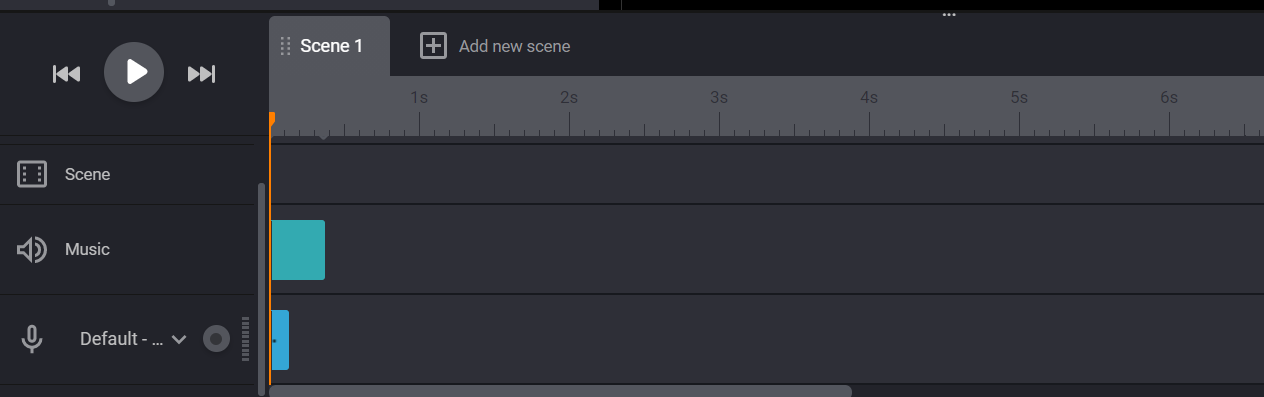This screenshot has height=397, width=1264.
Task: Select the teal music clip
Action: click(x=298, y=250)
